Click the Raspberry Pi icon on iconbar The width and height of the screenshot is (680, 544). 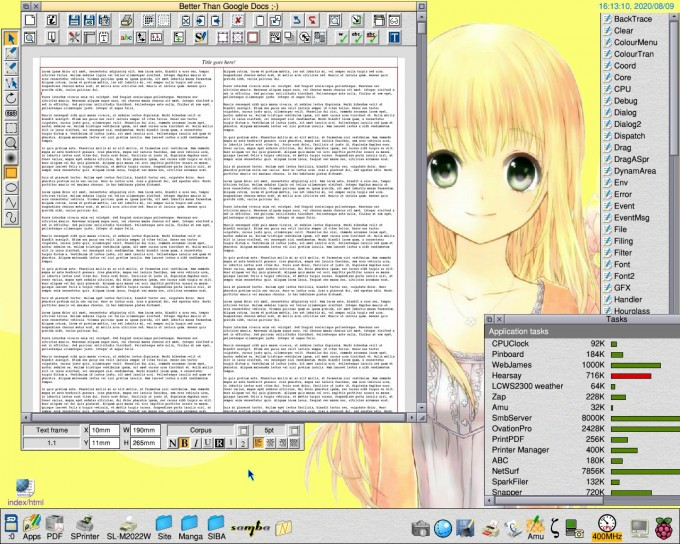pyautogui.click(x=664, y=528)
